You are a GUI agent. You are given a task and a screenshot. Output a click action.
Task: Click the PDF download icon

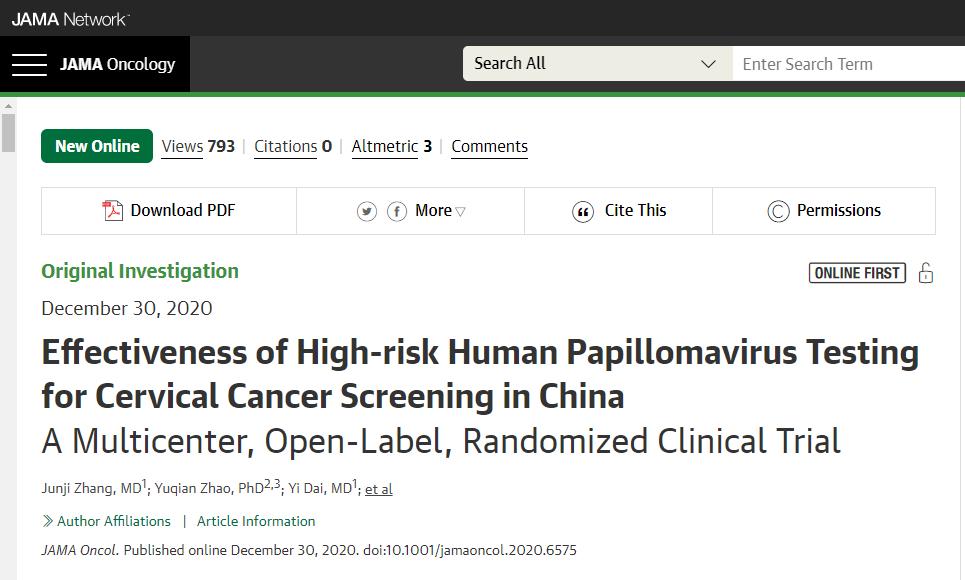(x=113, y=211)
